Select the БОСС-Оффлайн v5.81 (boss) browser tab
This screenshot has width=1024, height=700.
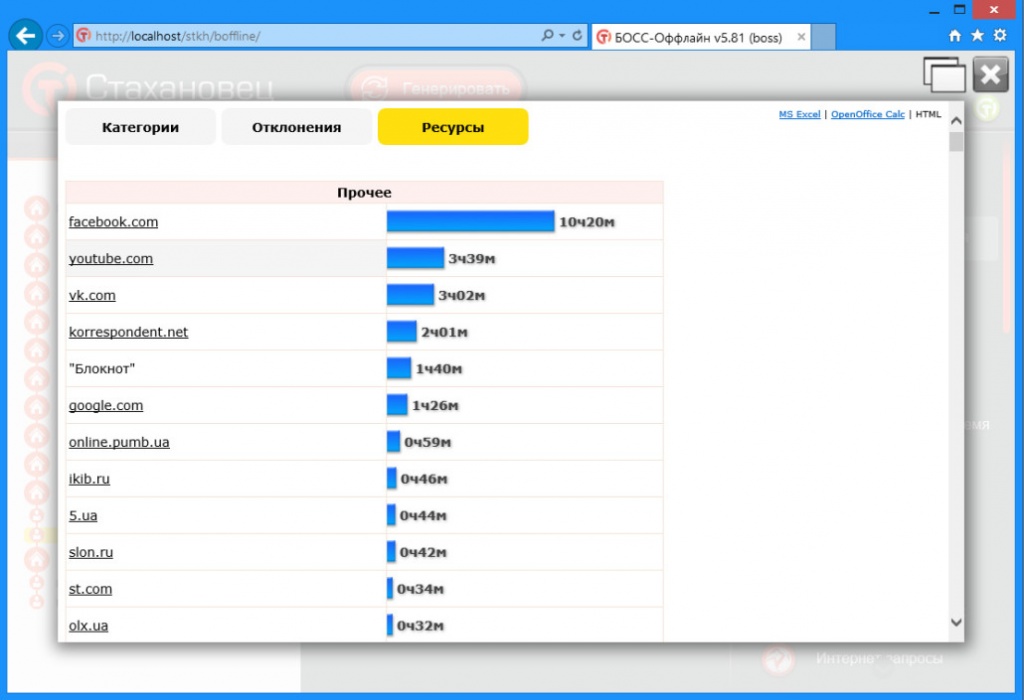(700, 37)
